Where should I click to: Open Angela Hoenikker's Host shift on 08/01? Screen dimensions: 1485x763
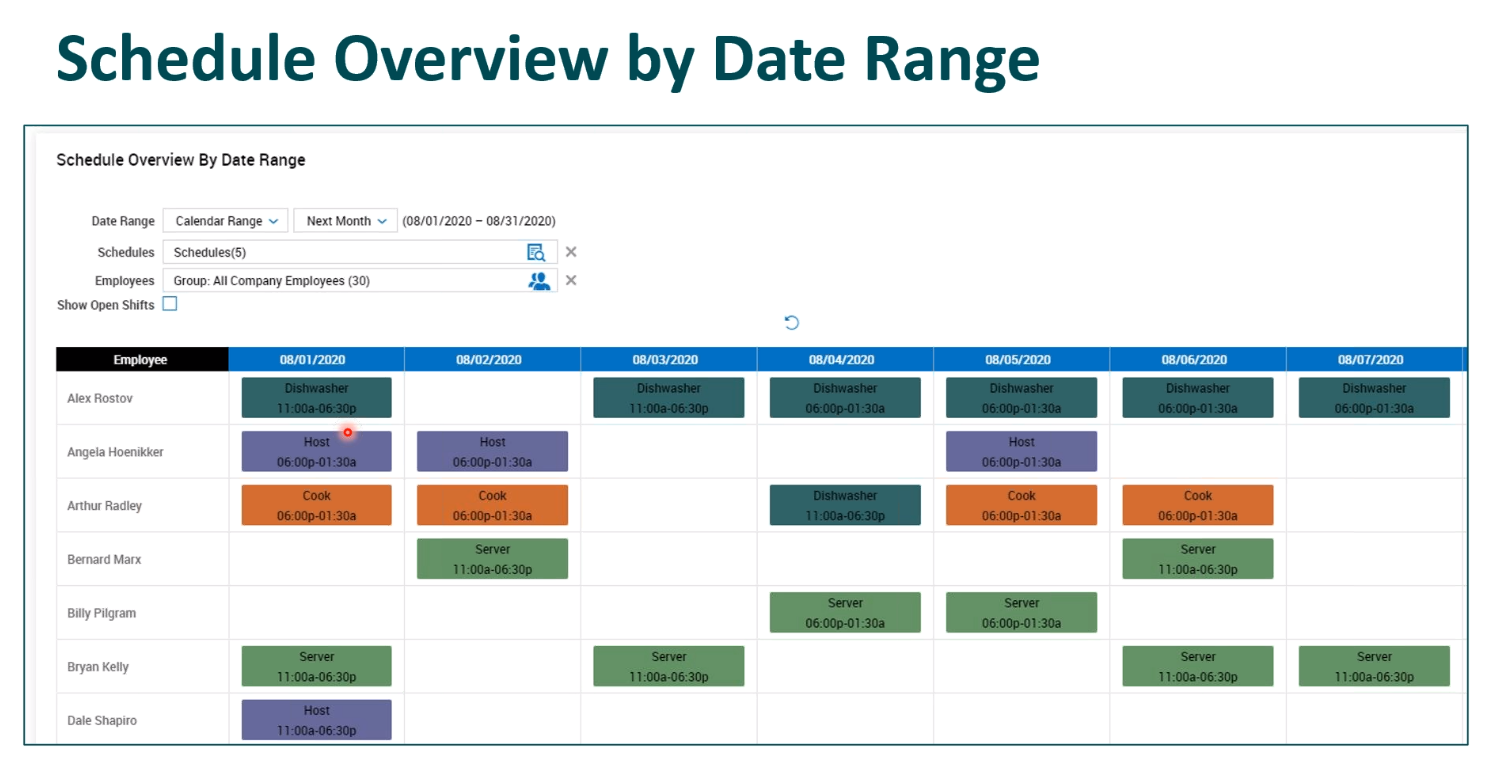[317, 452]
